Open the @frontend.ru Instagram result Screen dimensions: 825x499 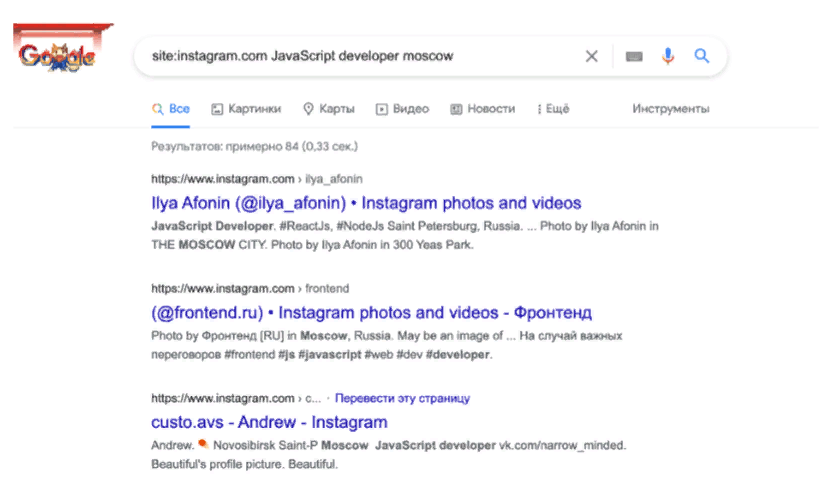coord(371,312)
